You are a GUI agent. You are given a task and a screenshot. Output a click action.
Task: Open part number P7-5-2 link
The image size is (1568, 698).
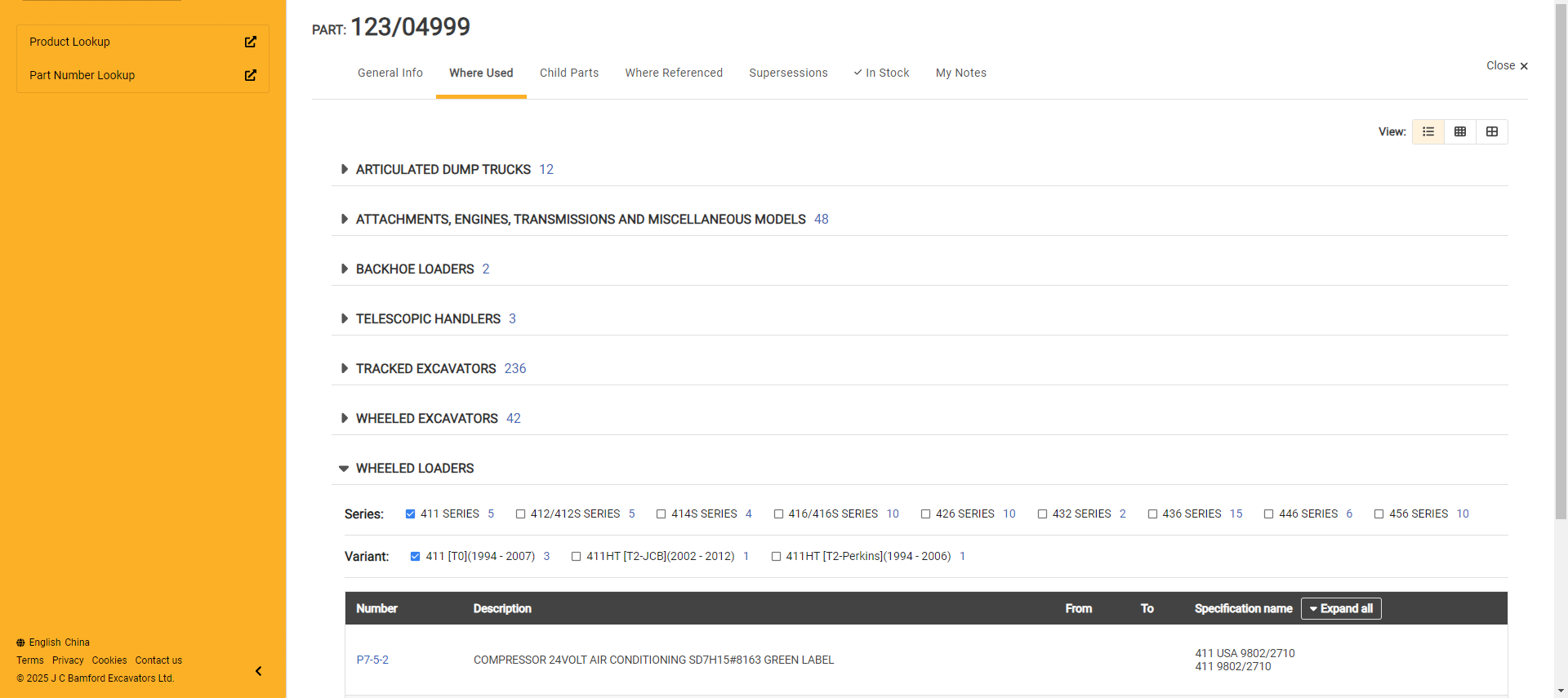(372, 660)
